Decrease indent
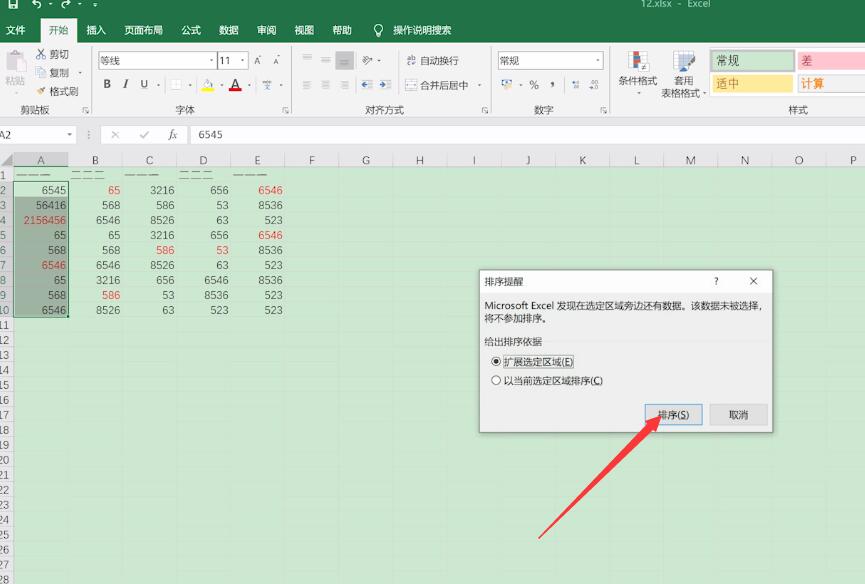The image size is (865, 584). point(366,84)
